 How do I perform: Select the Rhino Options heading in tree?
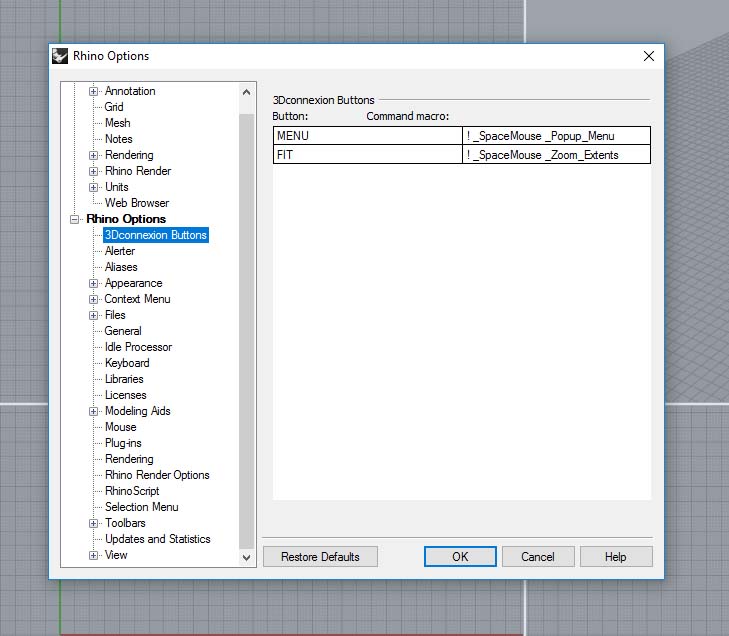[126, 219]
